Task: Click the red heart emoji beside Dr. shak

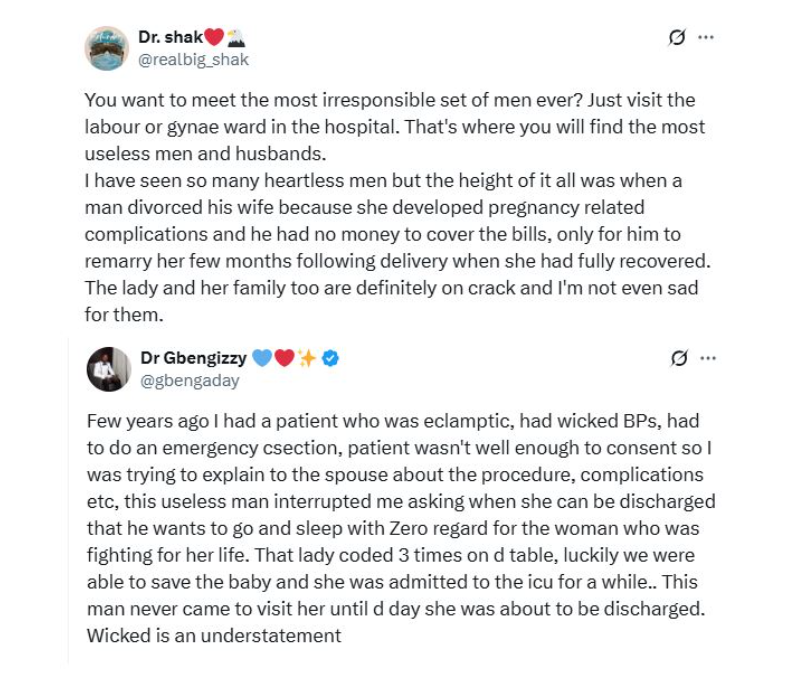Action: pos(214,38)
